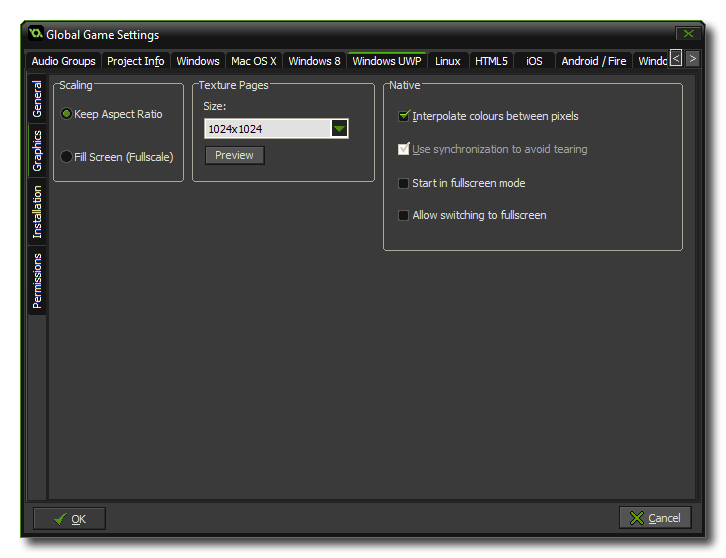Open the HTML5 platform tab

pyautogui.click(x=491, y=61)
